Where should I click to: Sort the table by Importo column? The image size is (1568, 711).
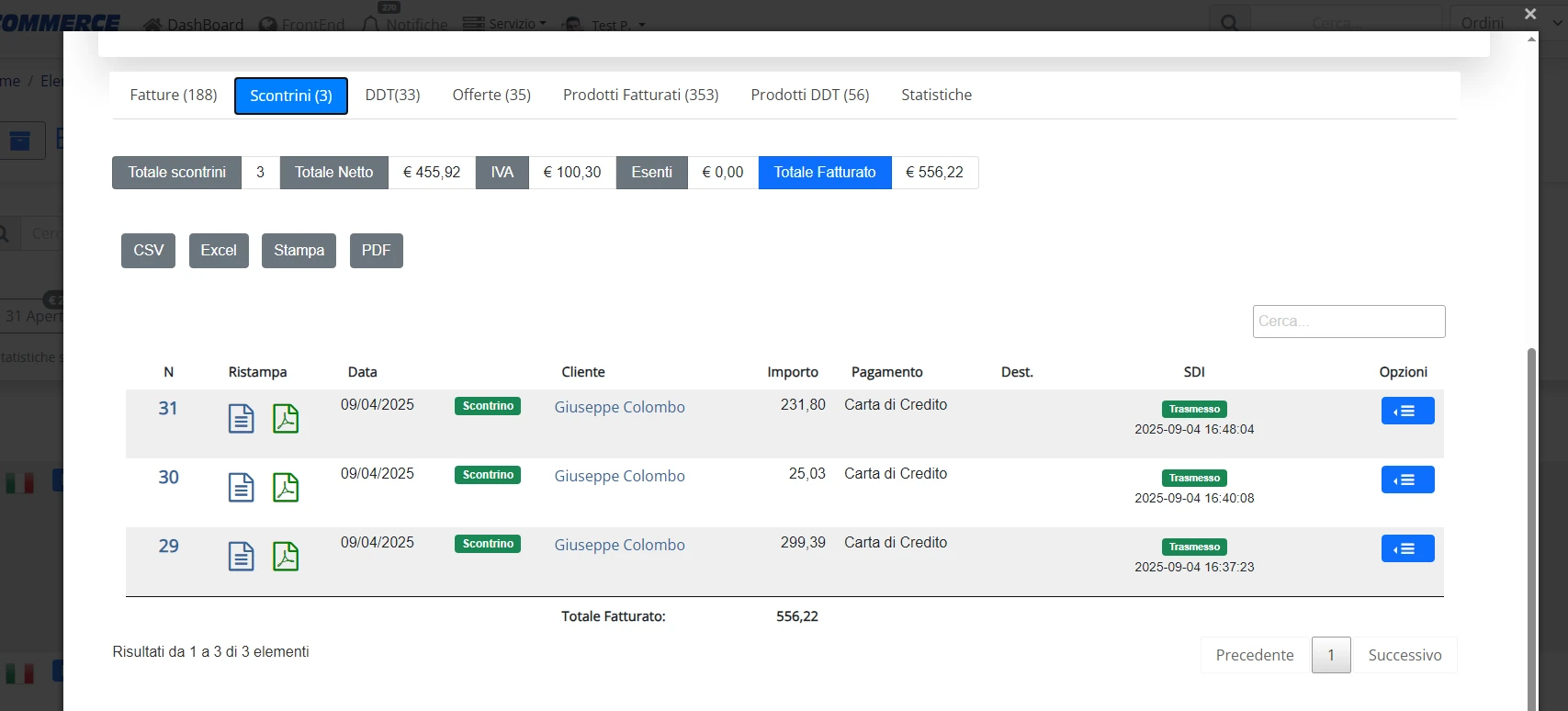793,372
